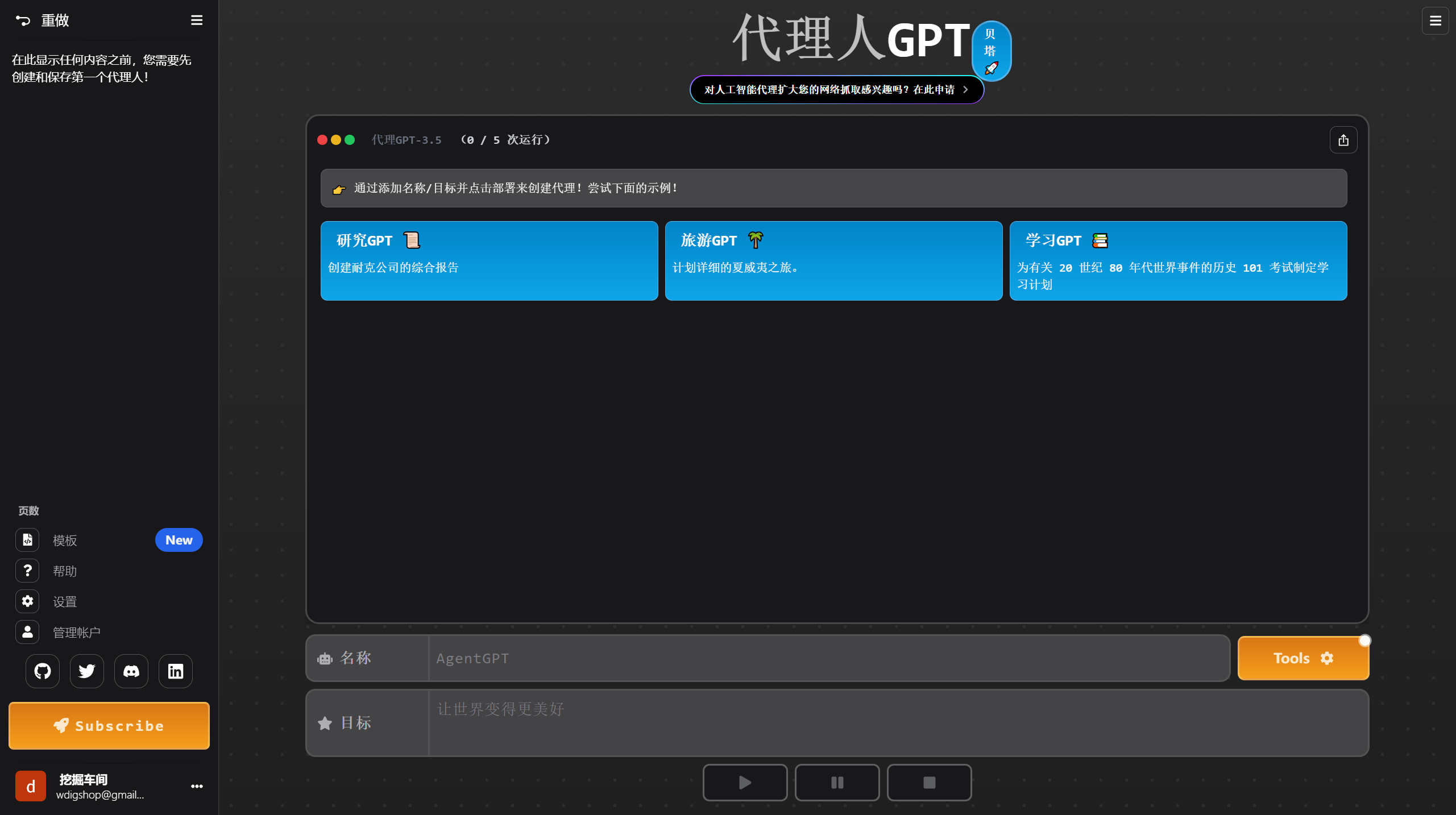Click the 帮助 question mark icon
This screenshot has height=815, width=1456.
click(x=27, y=571)
